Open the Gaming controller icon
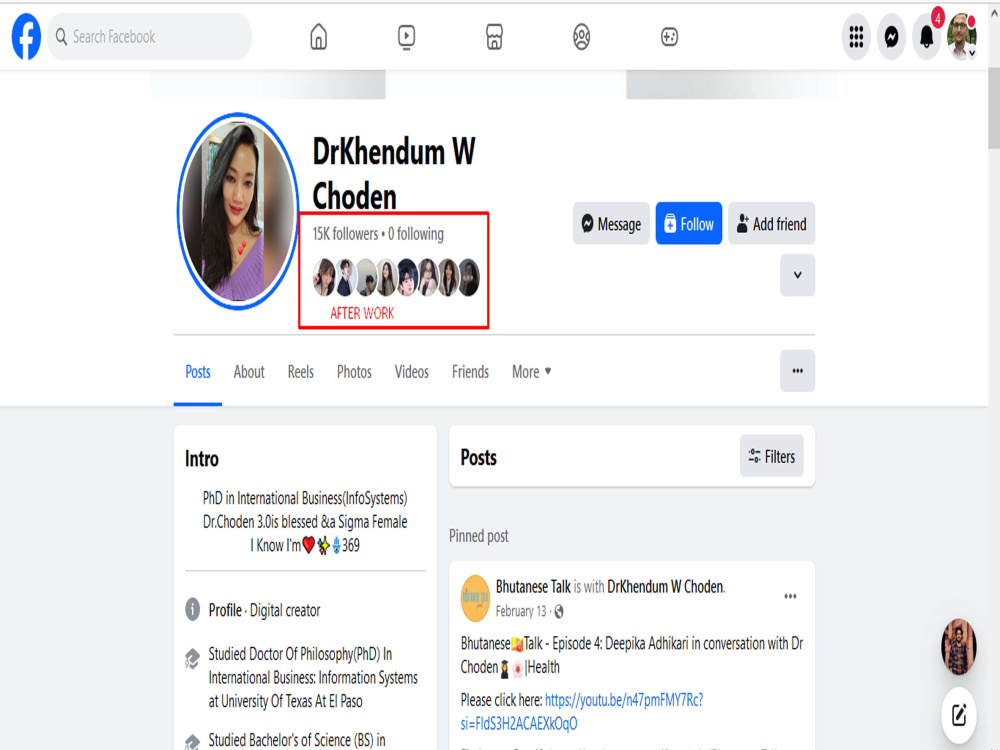Viewport: 1000px width, 750px height. [669, 37]
